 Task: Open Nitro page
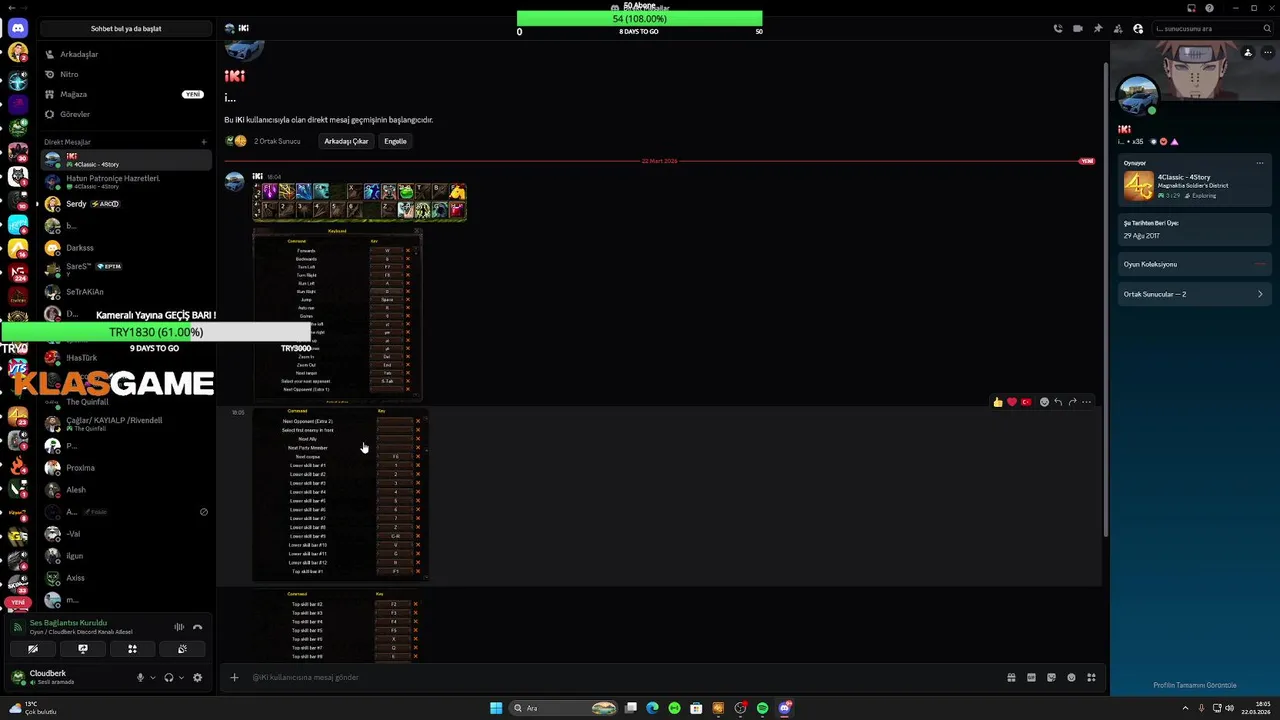coord(126,74)
